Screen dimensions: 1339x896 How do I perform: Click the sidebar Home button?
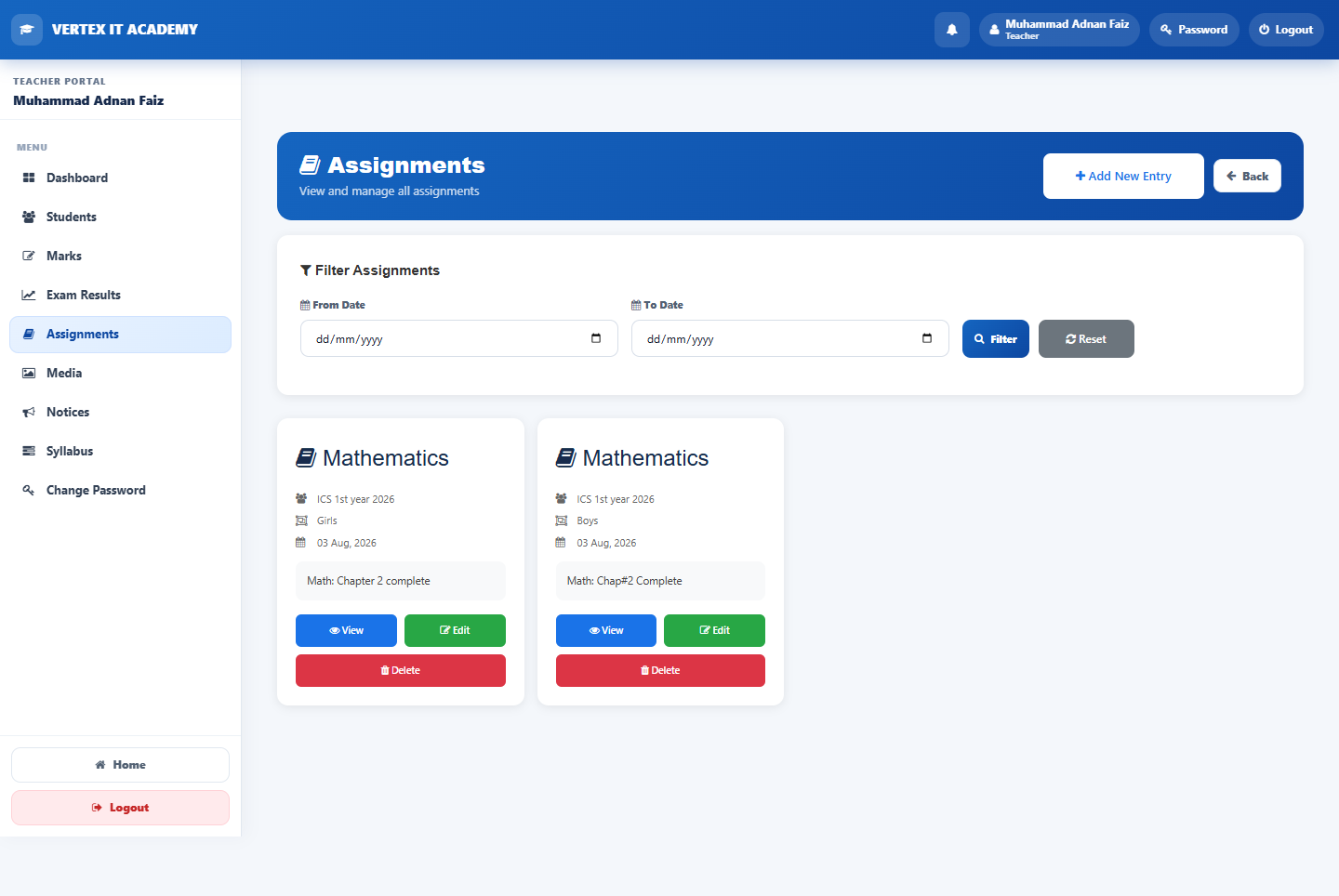(x=120, y=765)
